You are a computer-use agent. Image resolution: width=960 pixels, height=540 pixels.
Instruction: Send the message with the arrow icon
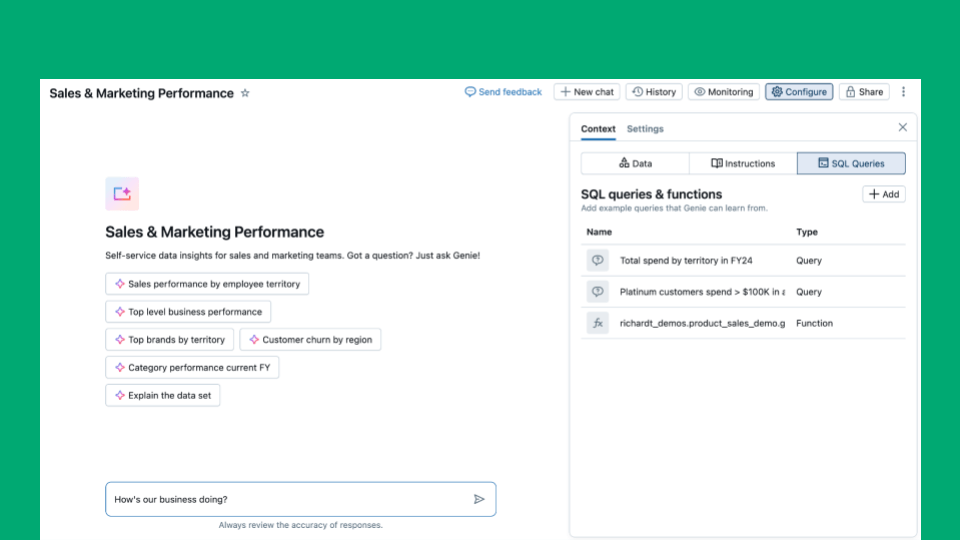pyautogui.click(x=479, y=499)
